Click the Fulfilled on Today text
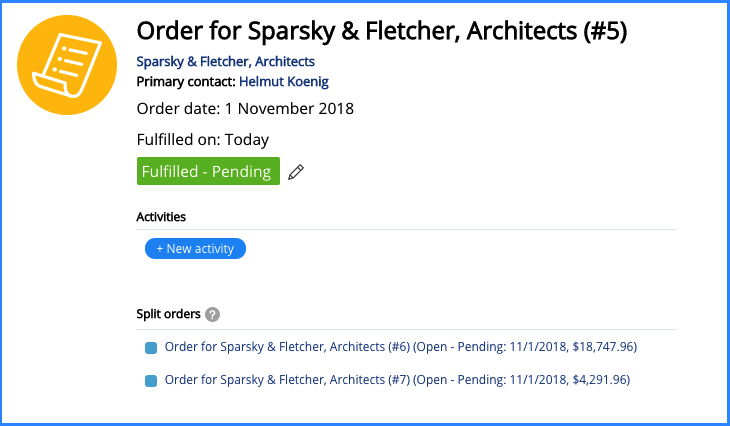The image size is (730, 426). [203, 140]
